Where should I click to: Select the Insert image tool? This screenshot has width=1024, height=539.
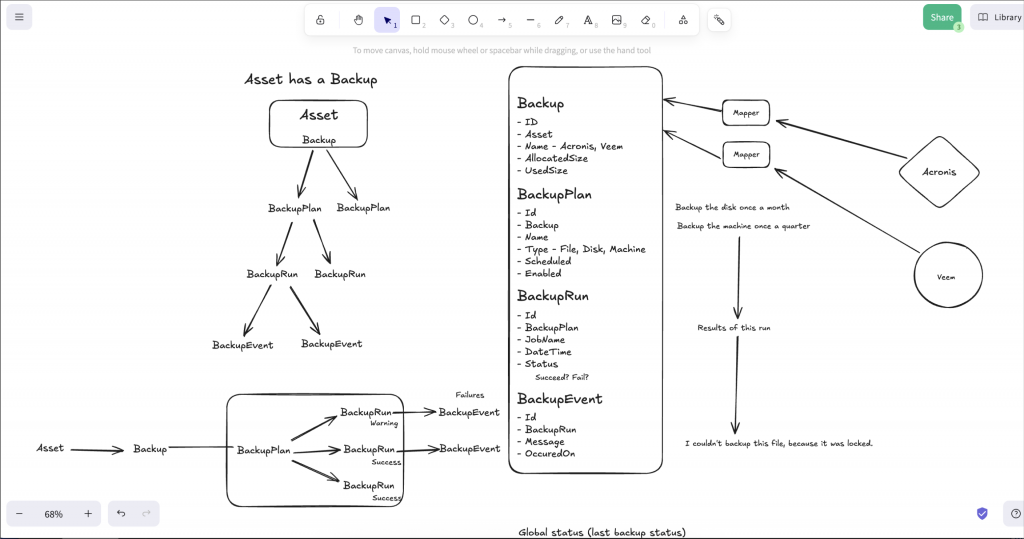click(x=617, y=20)
